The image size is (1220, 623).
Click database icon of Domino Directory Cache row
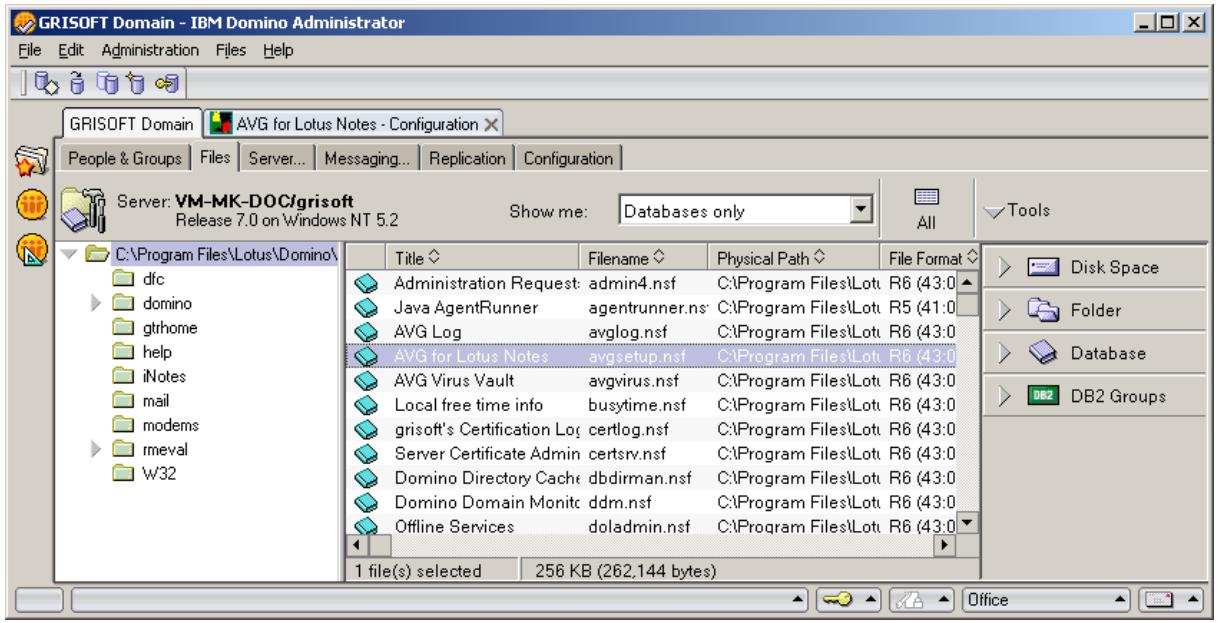[x=366, y=477]
